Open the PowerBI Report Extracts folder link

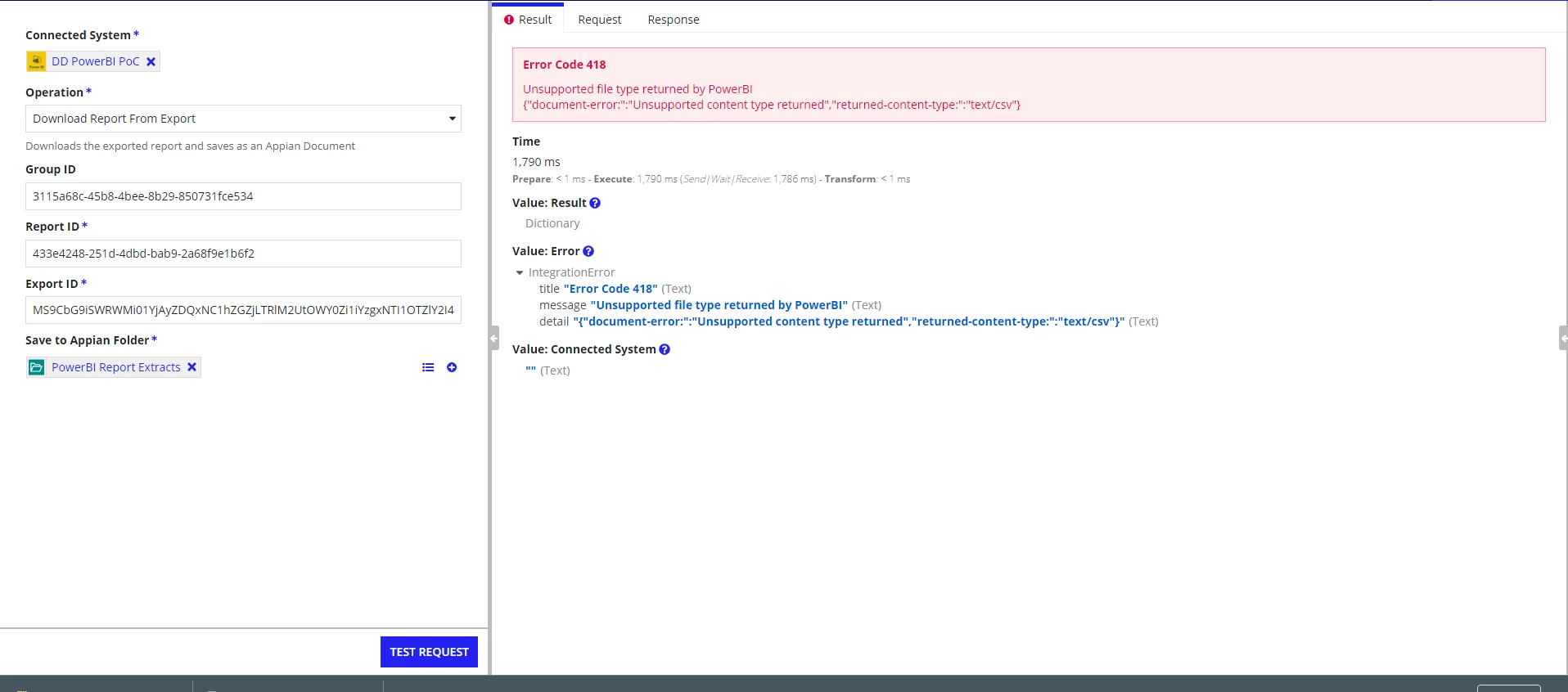[116, 367]
